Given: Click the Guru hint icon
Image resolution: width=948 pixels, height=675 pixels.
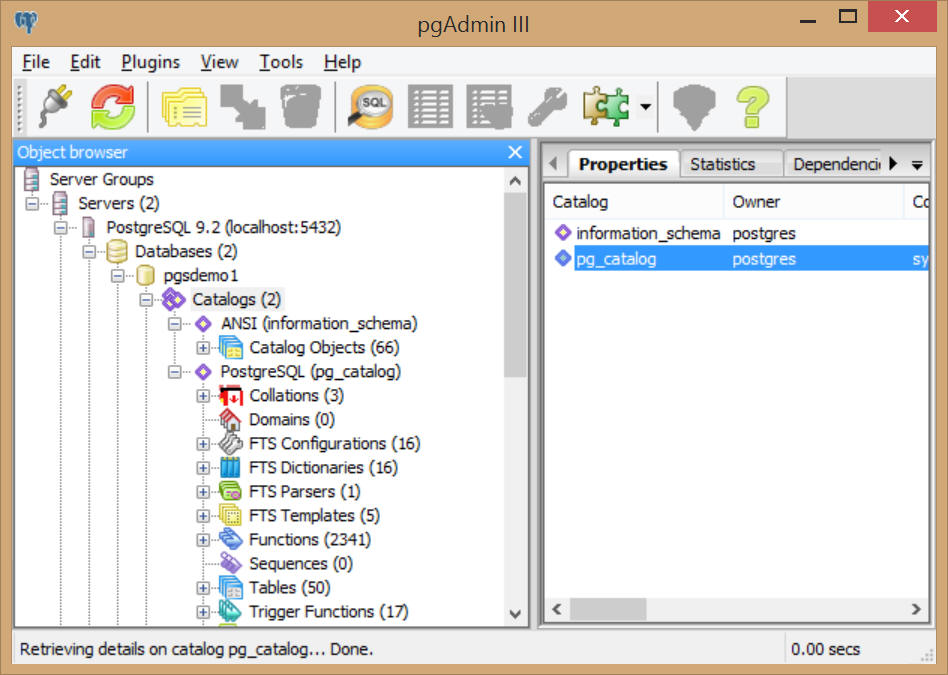Looking at the screenshot, I should pos(694,107).
